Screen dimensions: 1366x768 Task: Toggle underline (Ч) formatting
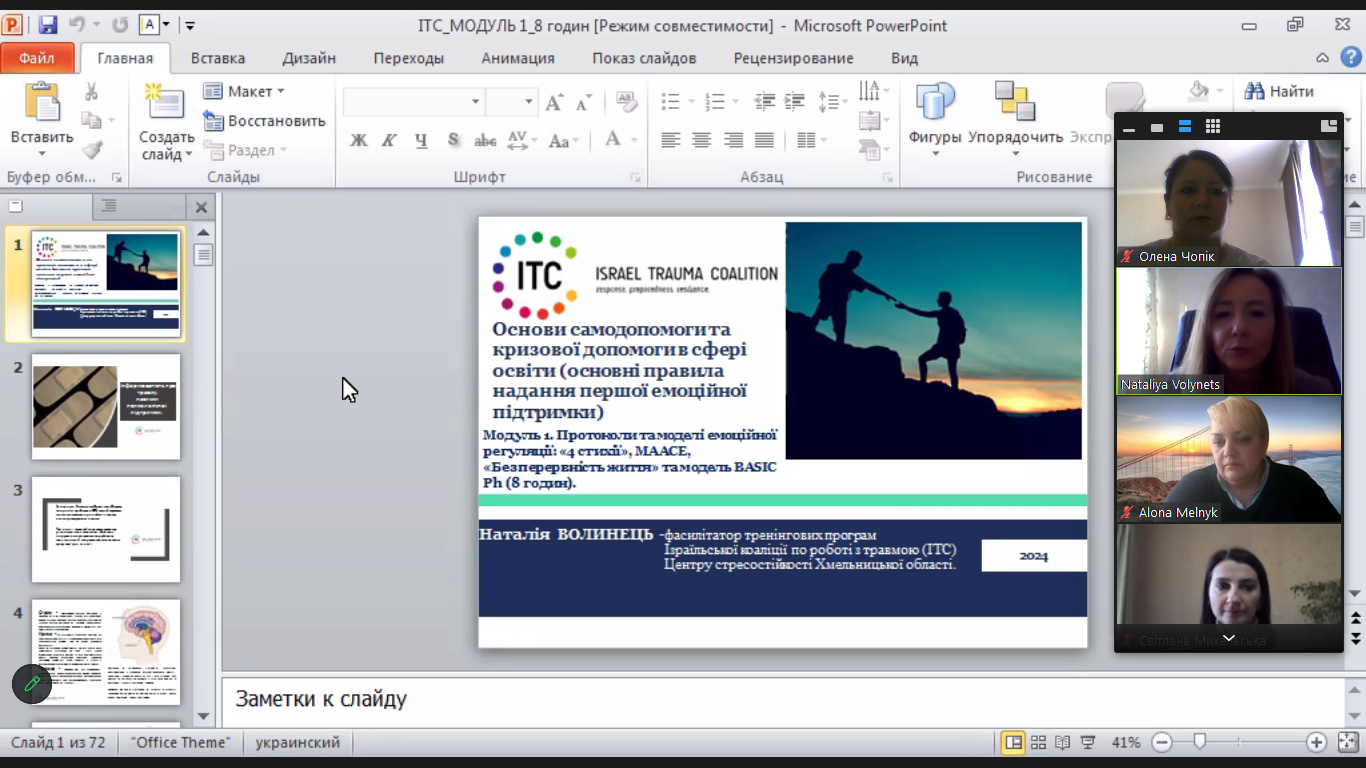[x=421, y=141]
